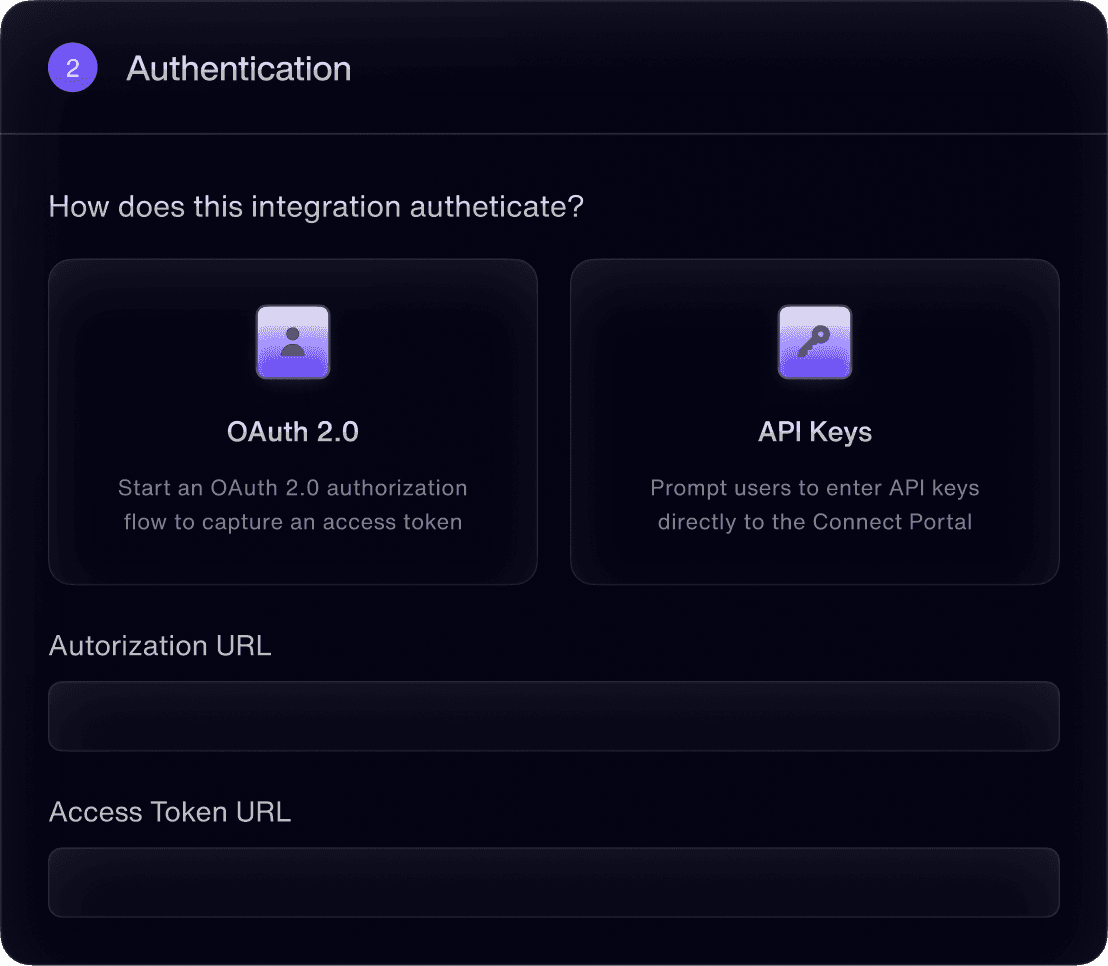Click the "directly to the Connect Portal" line

pyautogui.click(x=815, y=522)
